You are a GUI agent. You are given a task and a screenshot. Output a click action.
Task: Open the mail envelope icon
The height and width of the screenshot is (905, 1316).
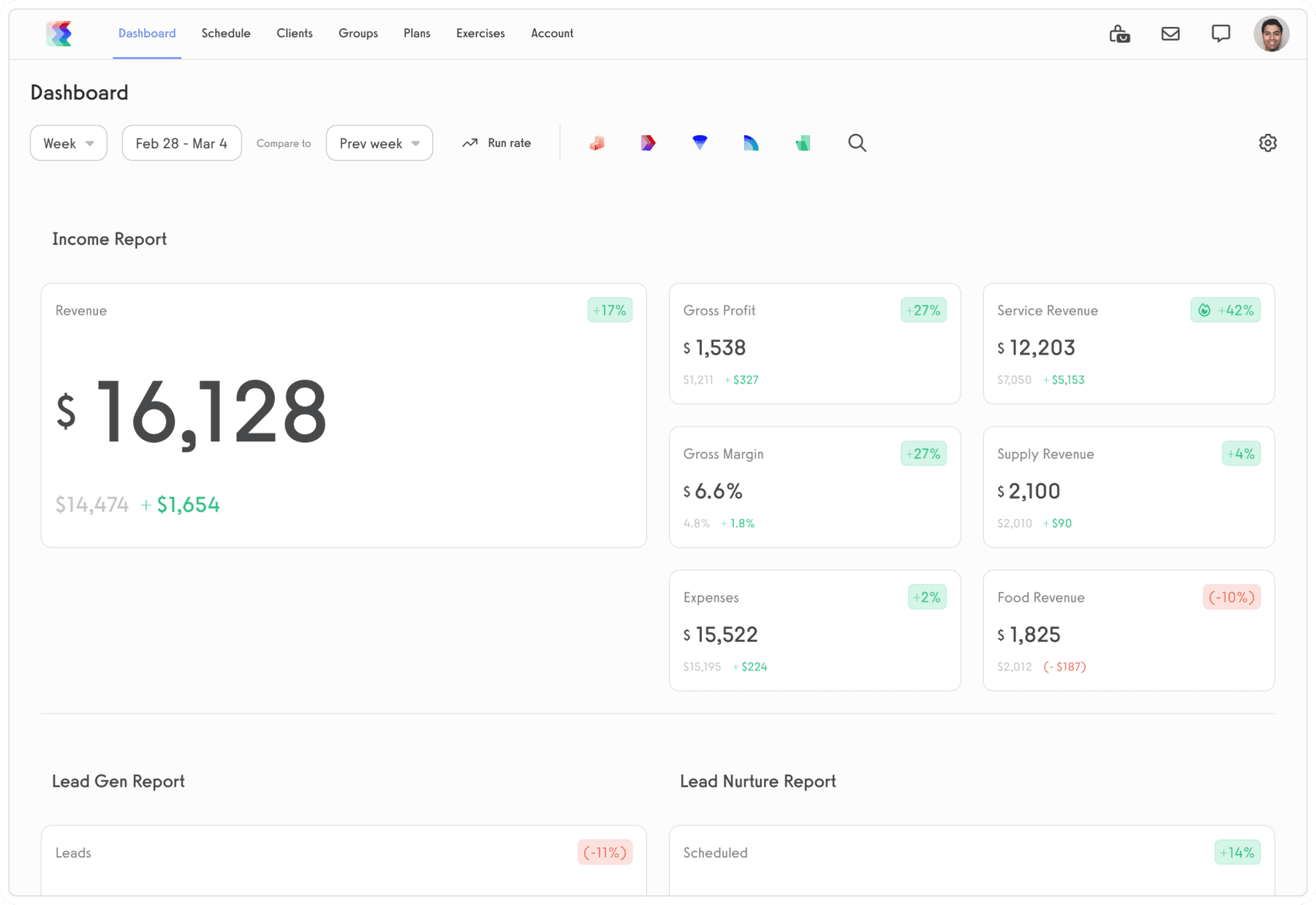[1170, 33]
